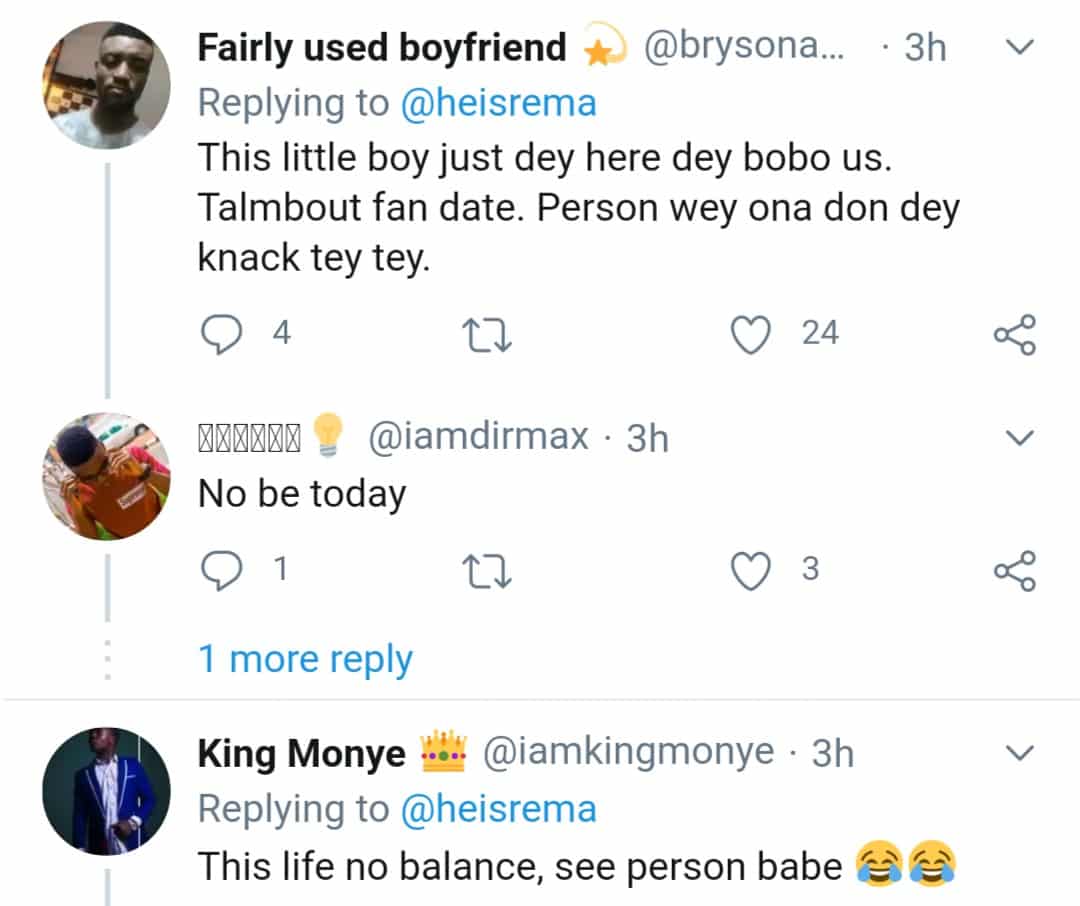Share the Fairly used boyfriend tweet
Screen dimensions: 1080x906
pyautogui.click(x=1015, y=334)
